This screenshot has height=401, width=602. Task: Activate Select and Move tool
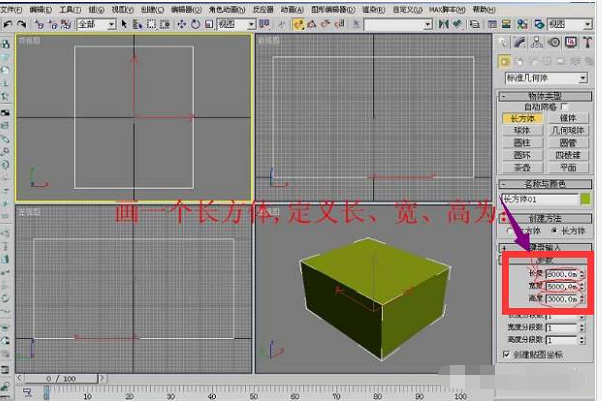[182, 24]
